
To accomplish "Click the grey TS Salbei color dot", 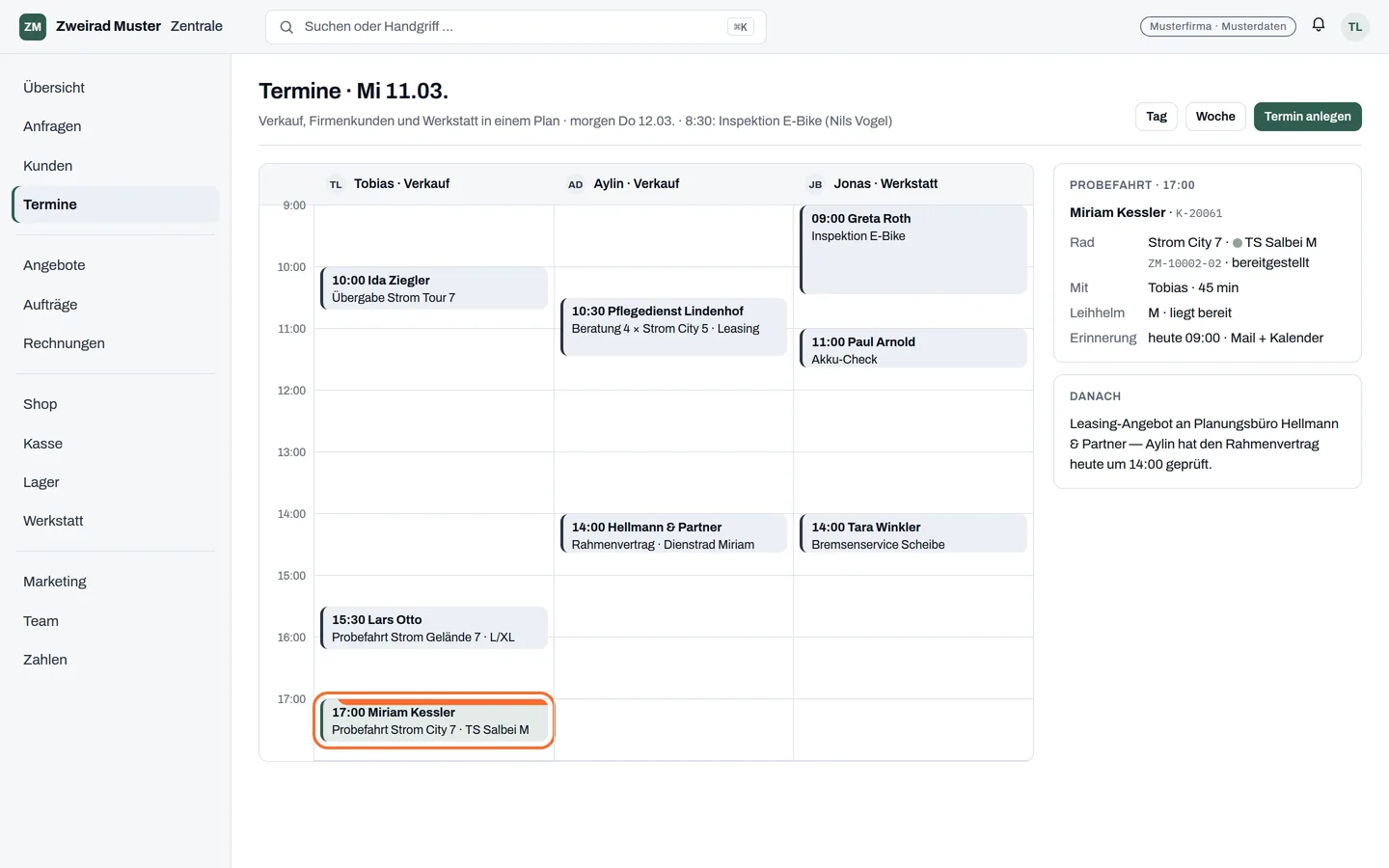I will pyautogui.click(x=1238, y=243).
